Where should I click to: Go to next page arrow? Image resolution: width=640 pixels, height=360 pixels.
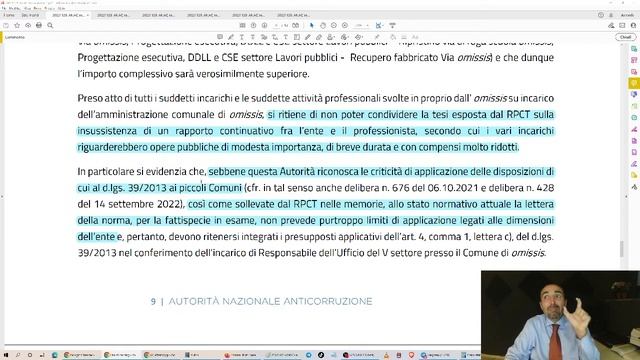[264, 25]
